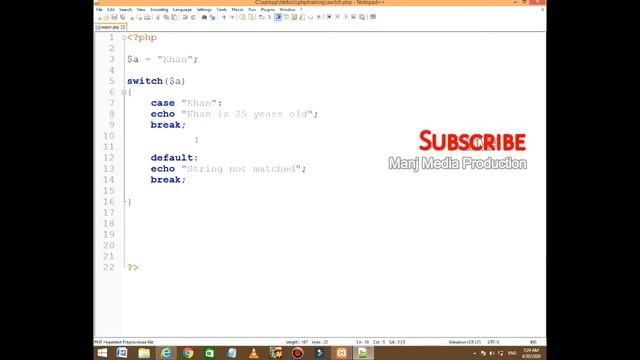Image resolution: width=640 pixels, height=360 pixels.
Task: Click the default: keyword on line 12
Action: click(x=174, y=158)
